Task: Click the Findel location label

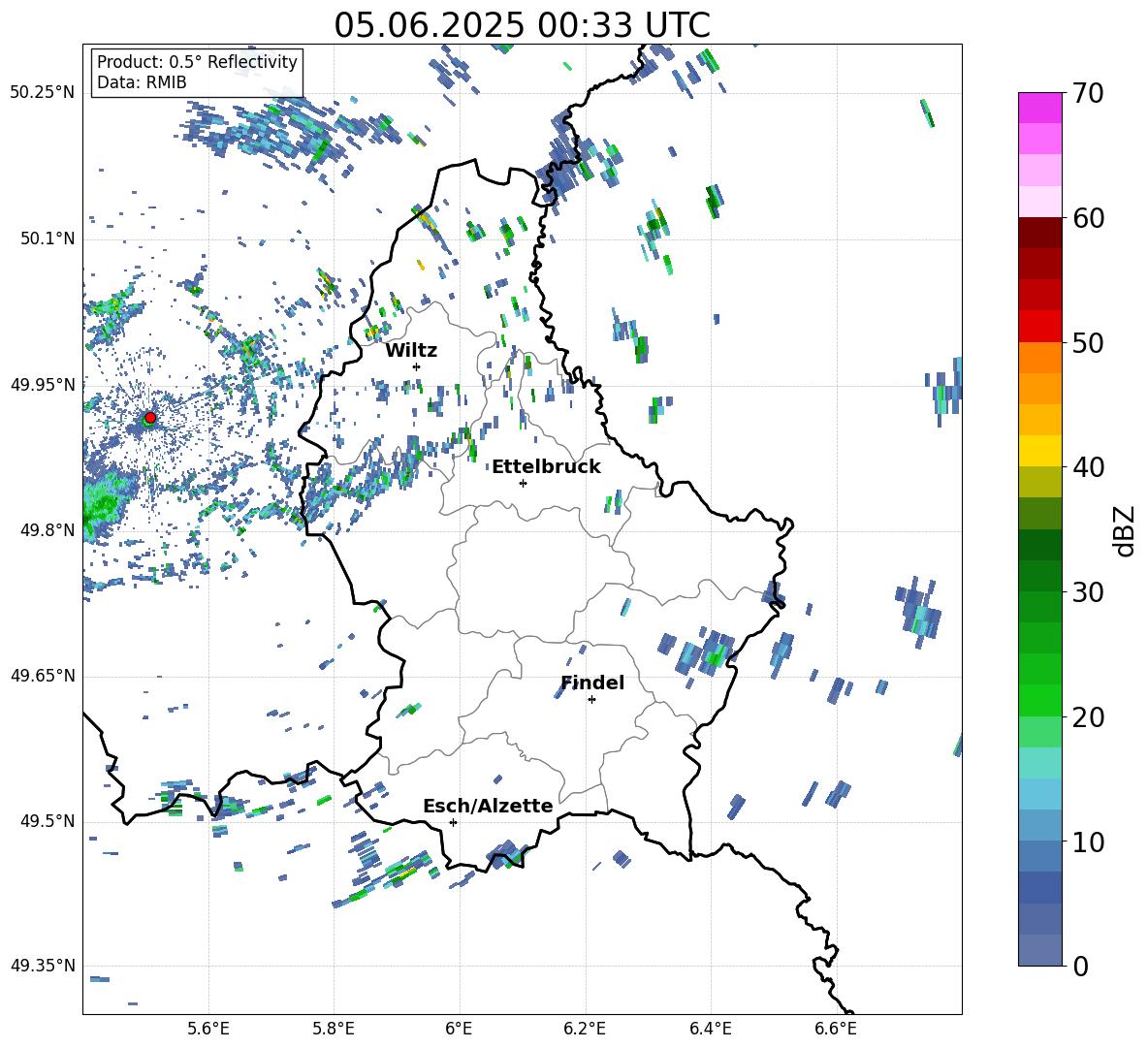Action: click(592, 683)
